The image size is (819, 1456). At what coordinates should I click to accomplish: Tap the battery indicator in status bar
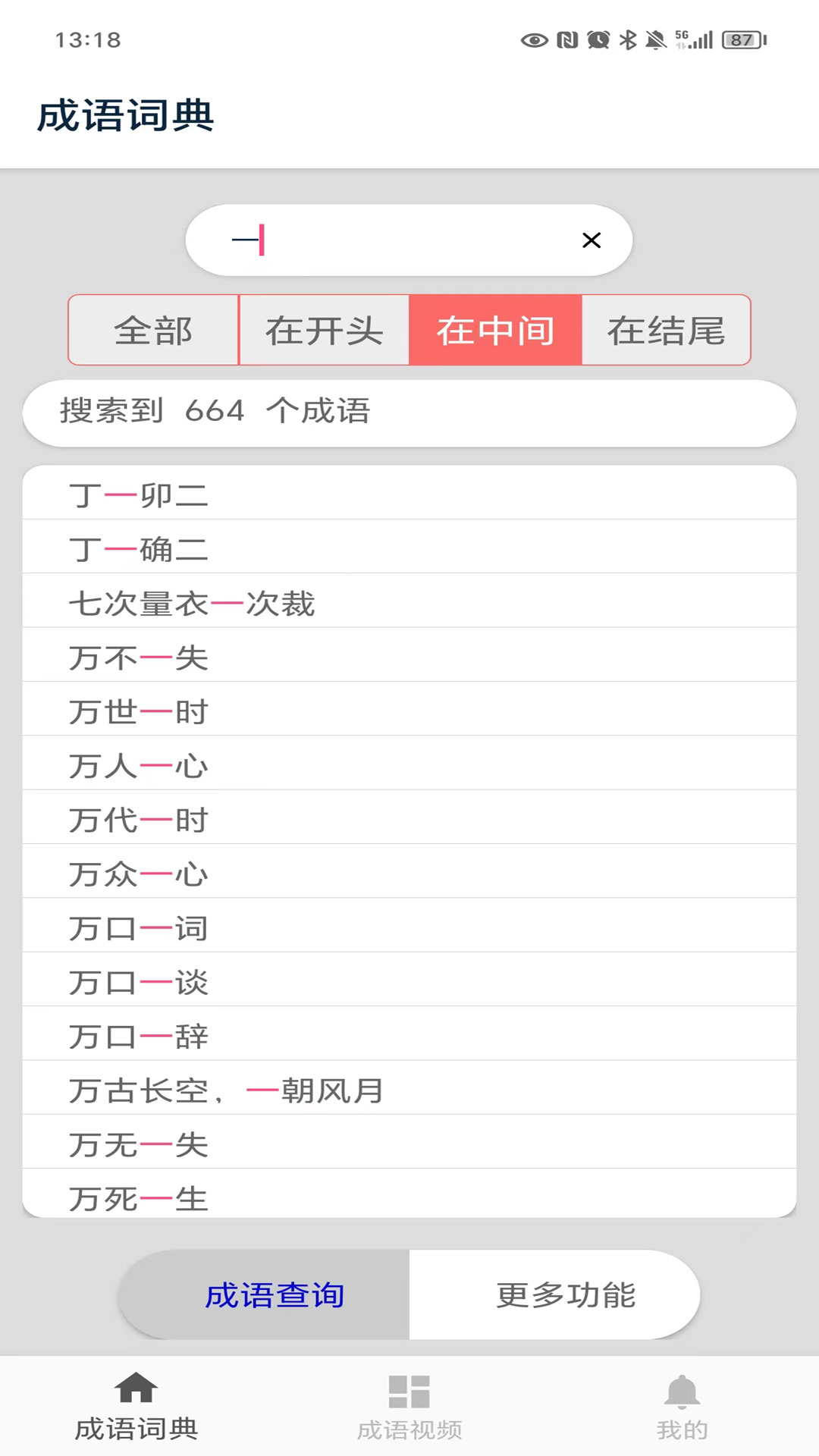tap(744, 39)
